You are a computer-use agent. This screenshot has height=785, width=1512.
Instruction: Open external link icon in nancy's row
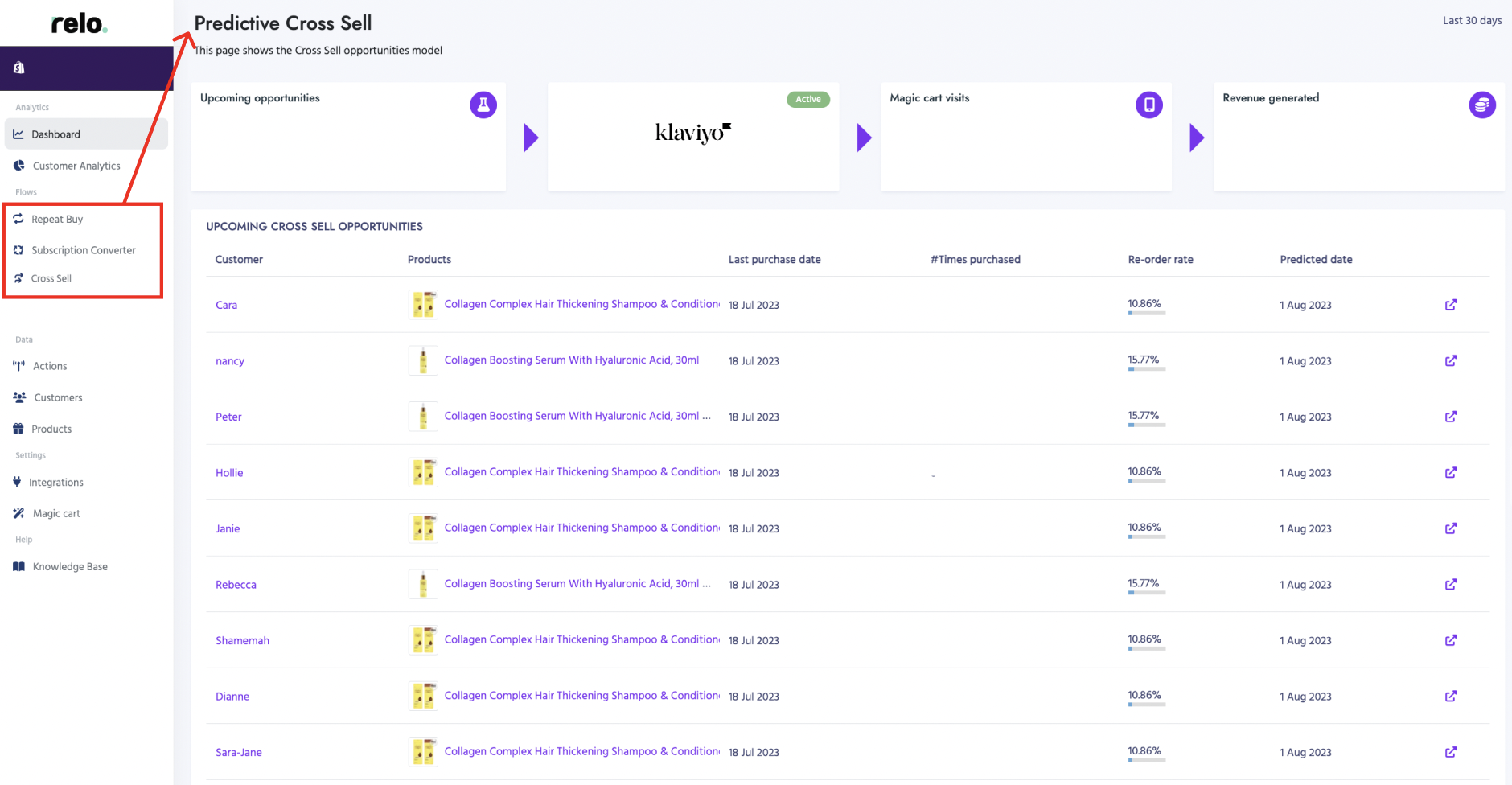(x=1451, y=360)
